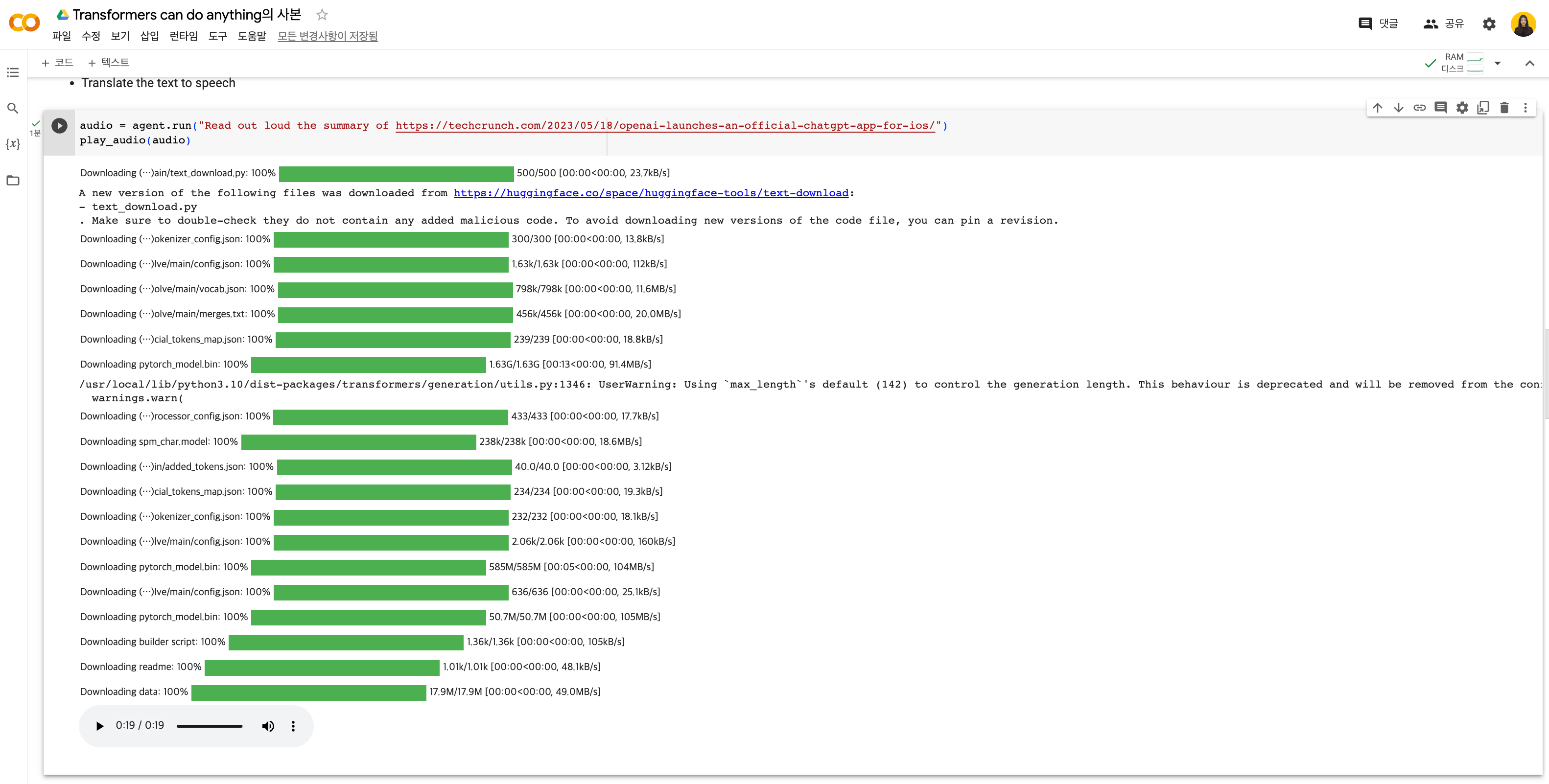Viewport: 1549px width, 784px height.
Task: Open the table of contents sidebar
Action: [x=13, y=73]
